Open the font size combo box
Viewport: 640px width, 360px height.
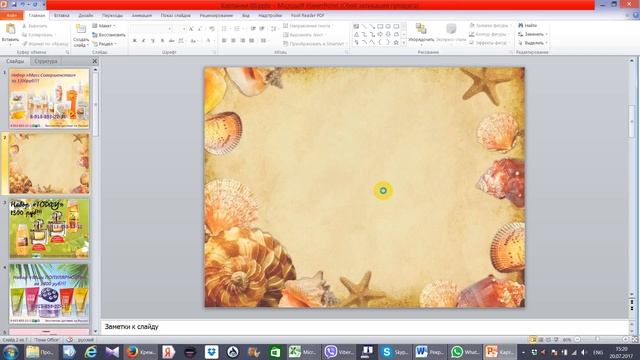[x=180, y=29]
